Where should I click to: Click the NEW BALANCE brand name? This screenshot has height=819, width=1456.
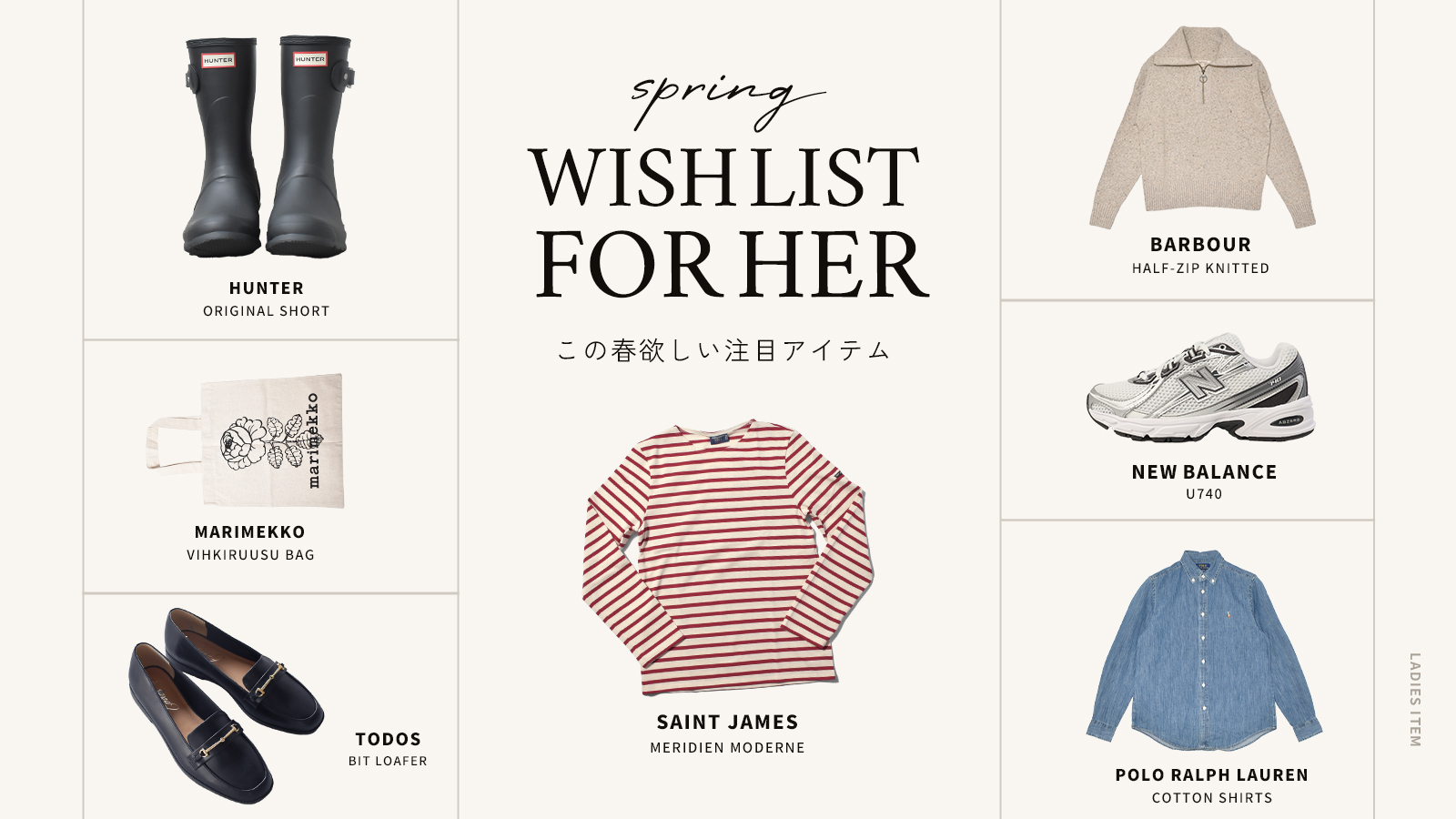1205,472
